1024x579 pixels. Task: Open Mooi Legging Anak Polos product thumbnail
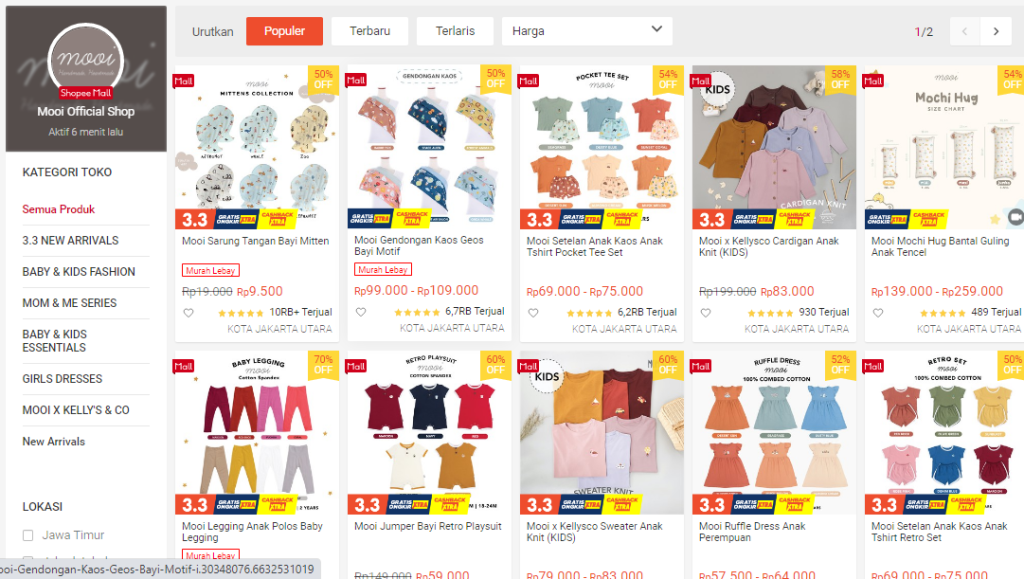pyautogui.click(x=257, y=433)
